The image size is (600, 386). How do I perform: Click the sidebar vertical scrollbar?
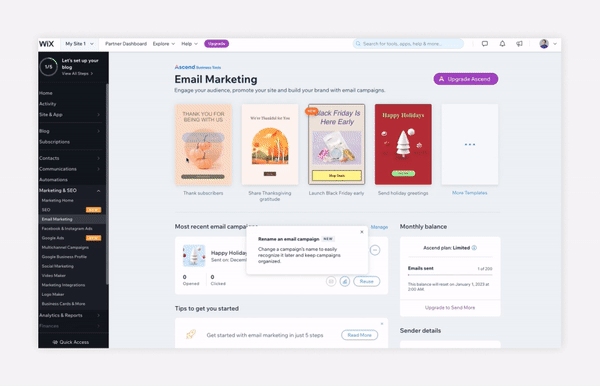coord(107,184)
